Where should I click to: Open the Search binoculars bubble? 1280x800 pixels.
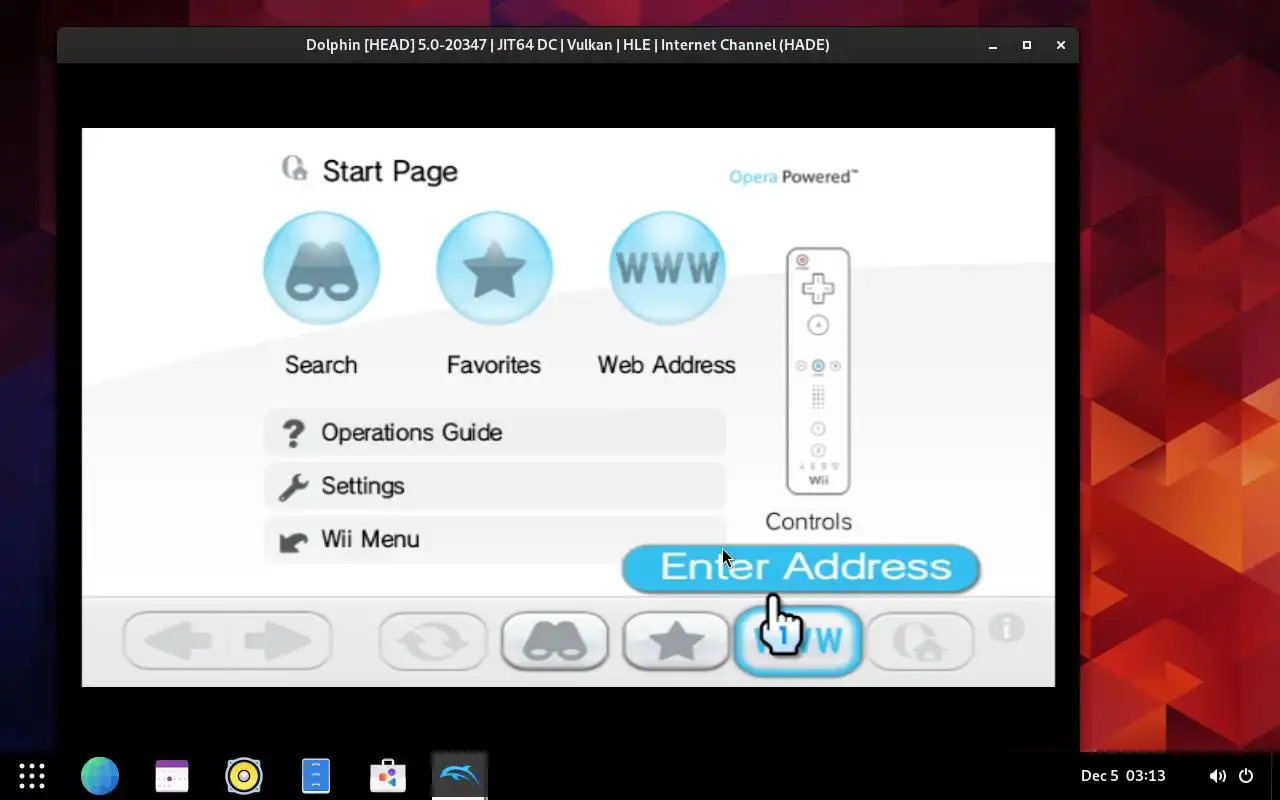[321, 268]
